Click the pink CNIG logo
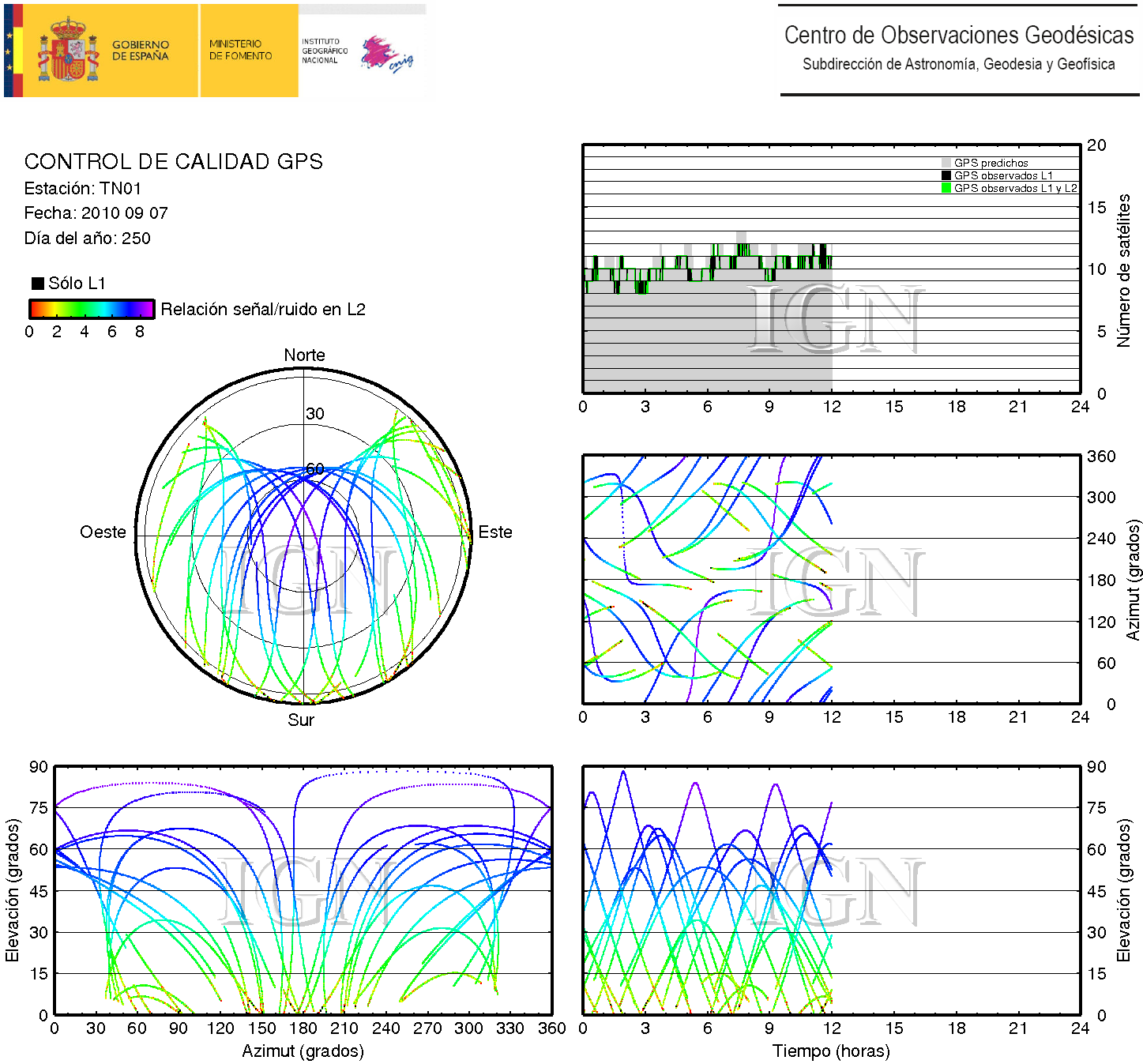The width and height of the screenshot is (1143, 1064). [x=386, y=55]
